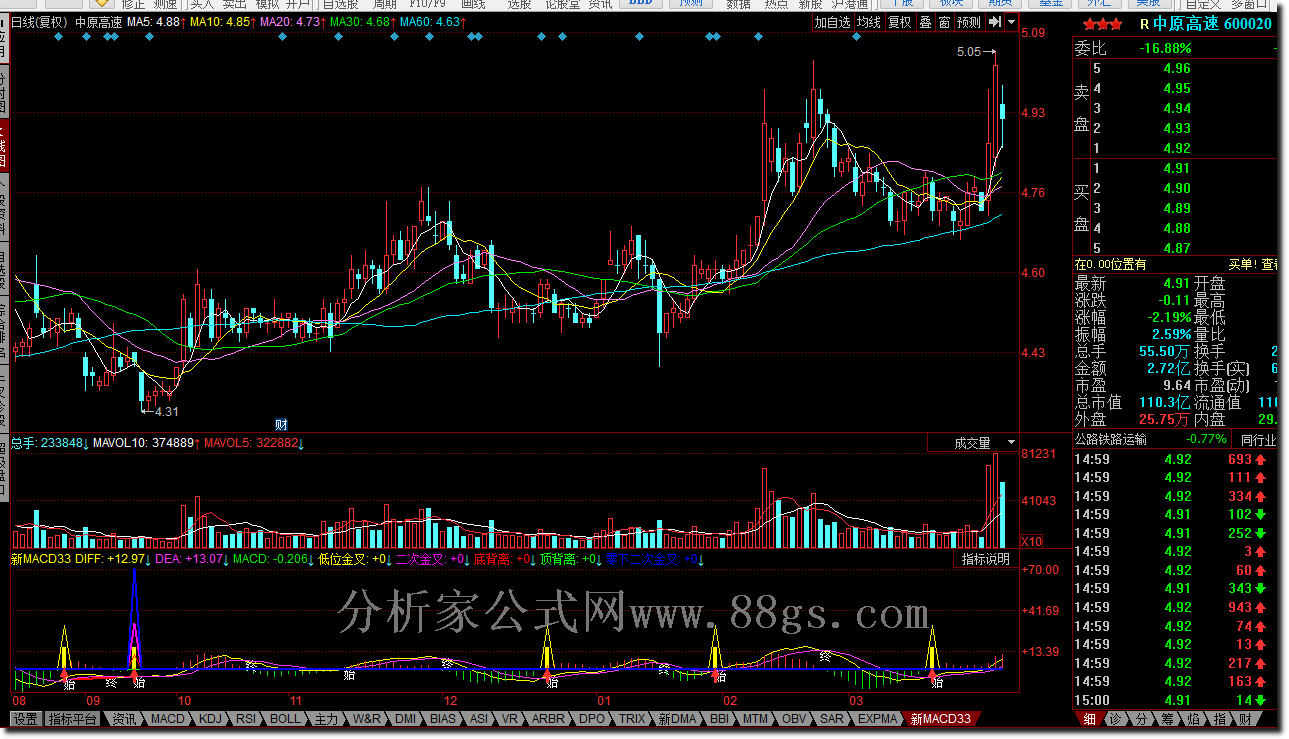Toggle moving averages with 均线 button
Screen dimensions: 1289x739
[869, 22]
